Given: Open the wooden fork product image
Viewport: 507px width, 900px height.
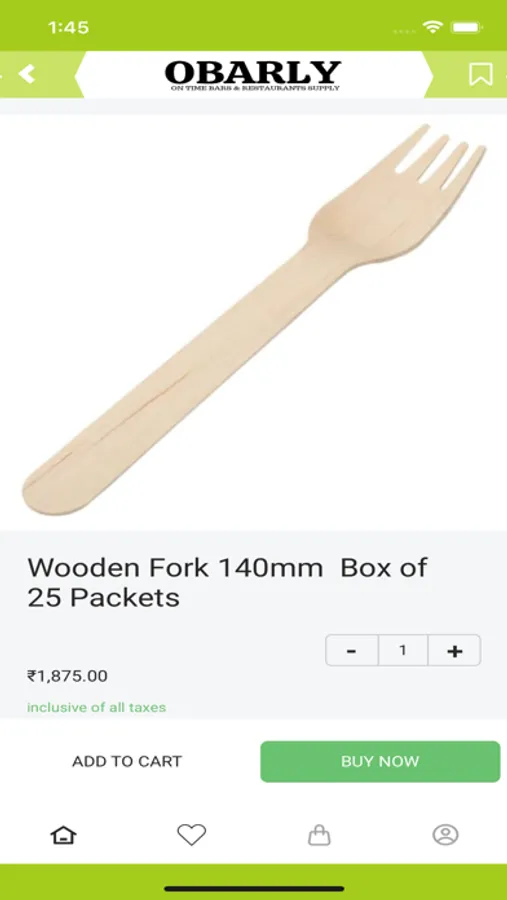Looking at the screenshot, I should [253, 320].
